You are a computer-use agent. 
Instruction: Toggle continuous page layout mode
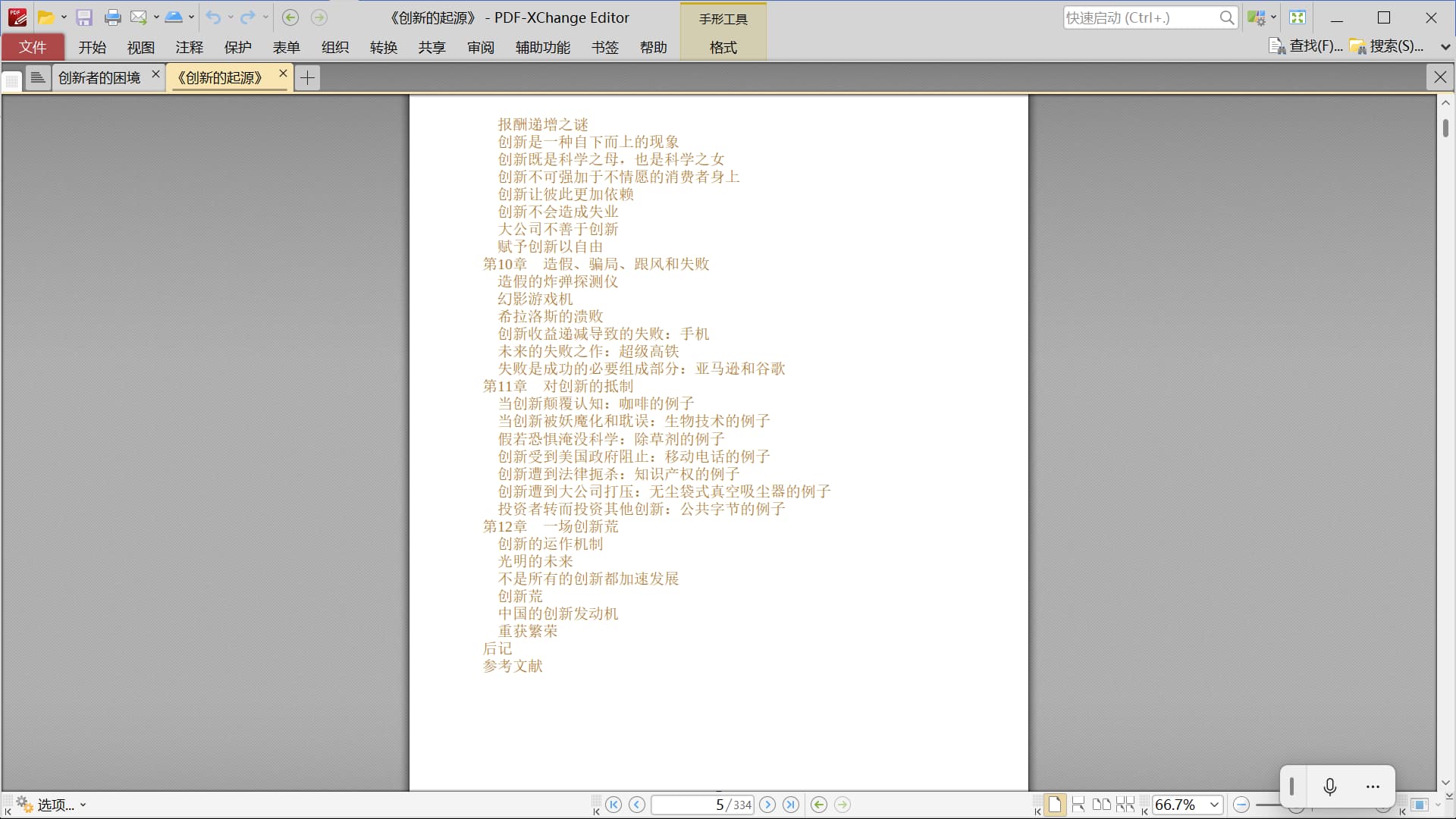[x=1078, y=805]
